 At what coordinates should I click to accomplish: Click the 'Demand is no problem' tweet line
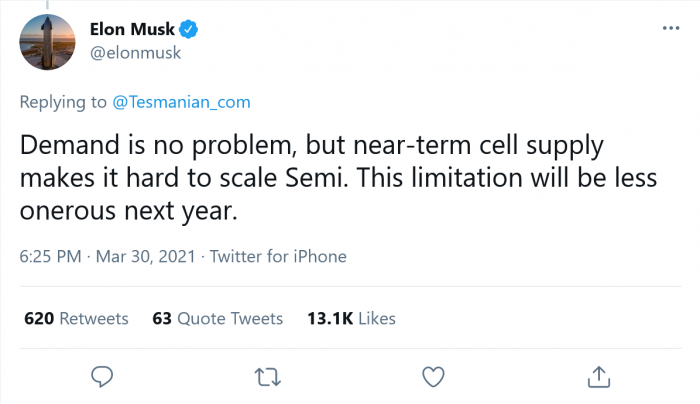click(x=312, y=143)
